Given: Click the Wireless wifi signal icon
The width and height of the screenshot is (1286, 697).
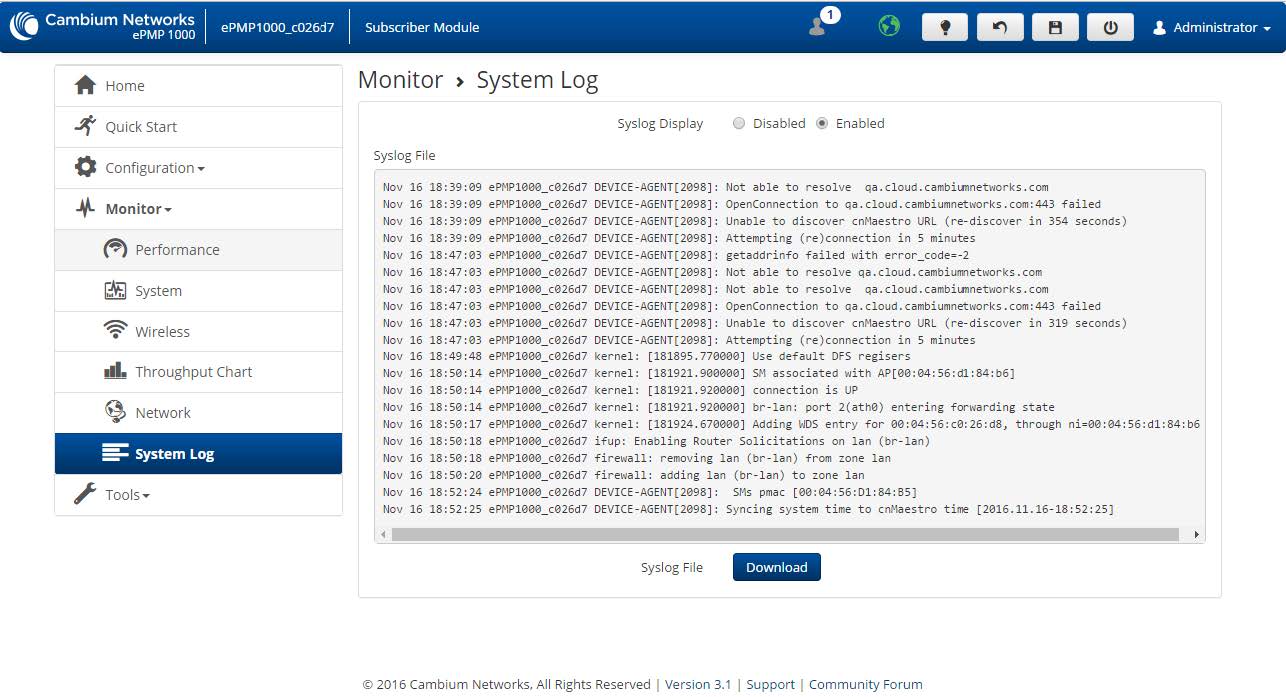Looking at the screenshot, I should coord(115,331).
